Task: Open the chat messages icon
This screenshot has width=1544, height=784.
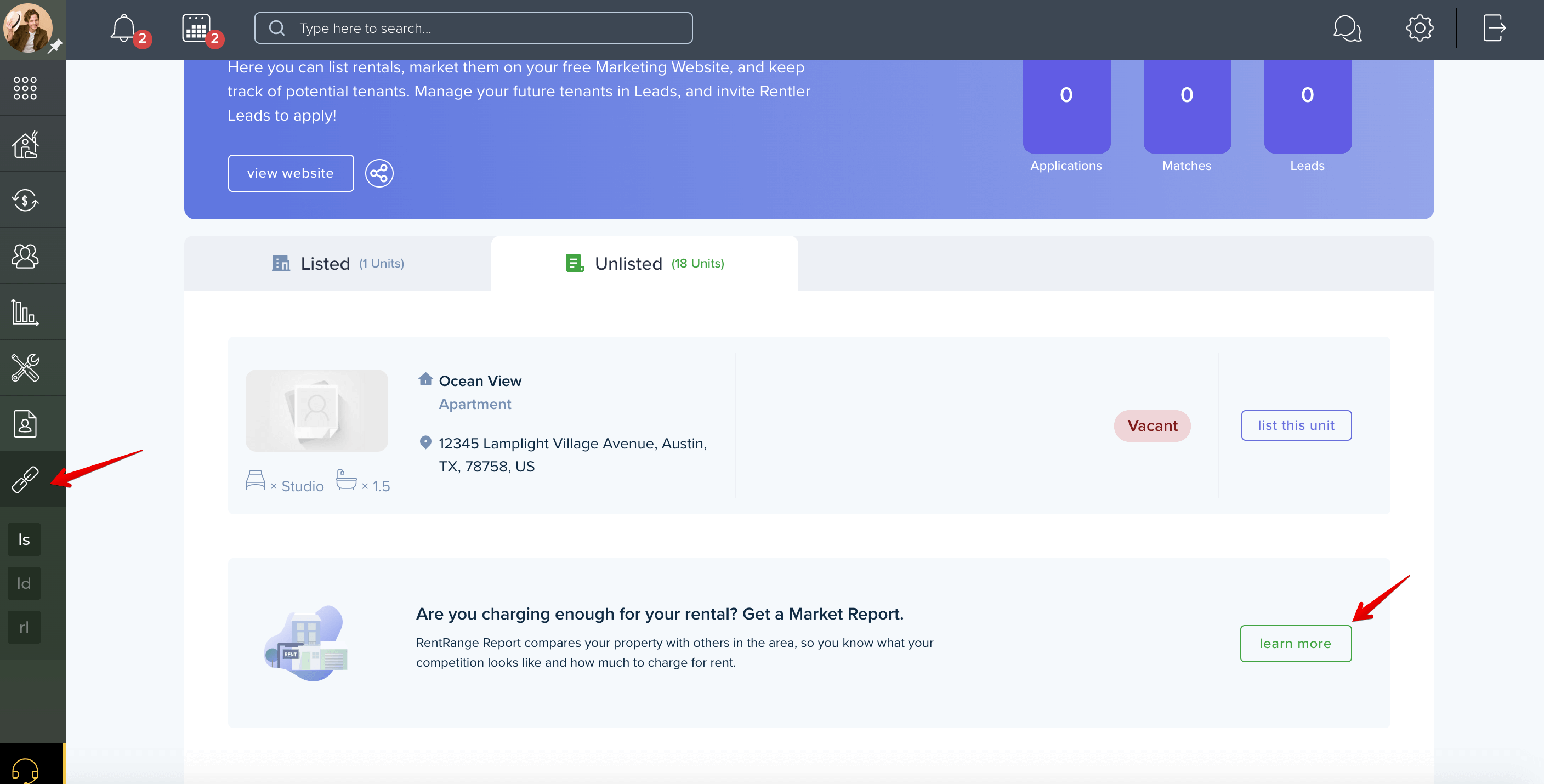Action: click(1347, 28)
